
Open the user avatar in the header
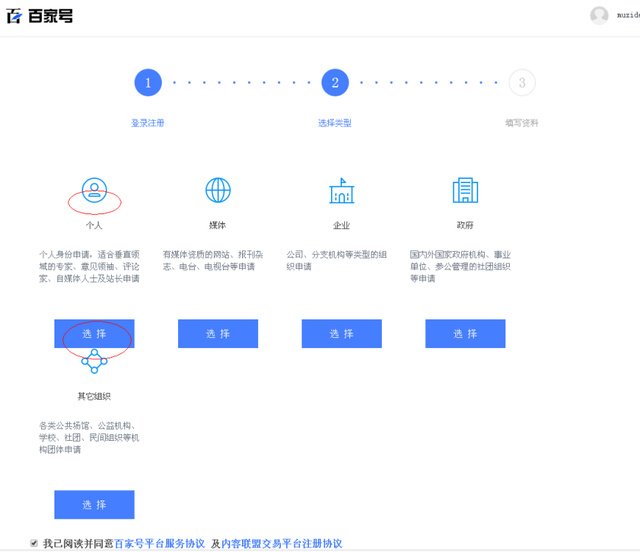coord(599,16)
